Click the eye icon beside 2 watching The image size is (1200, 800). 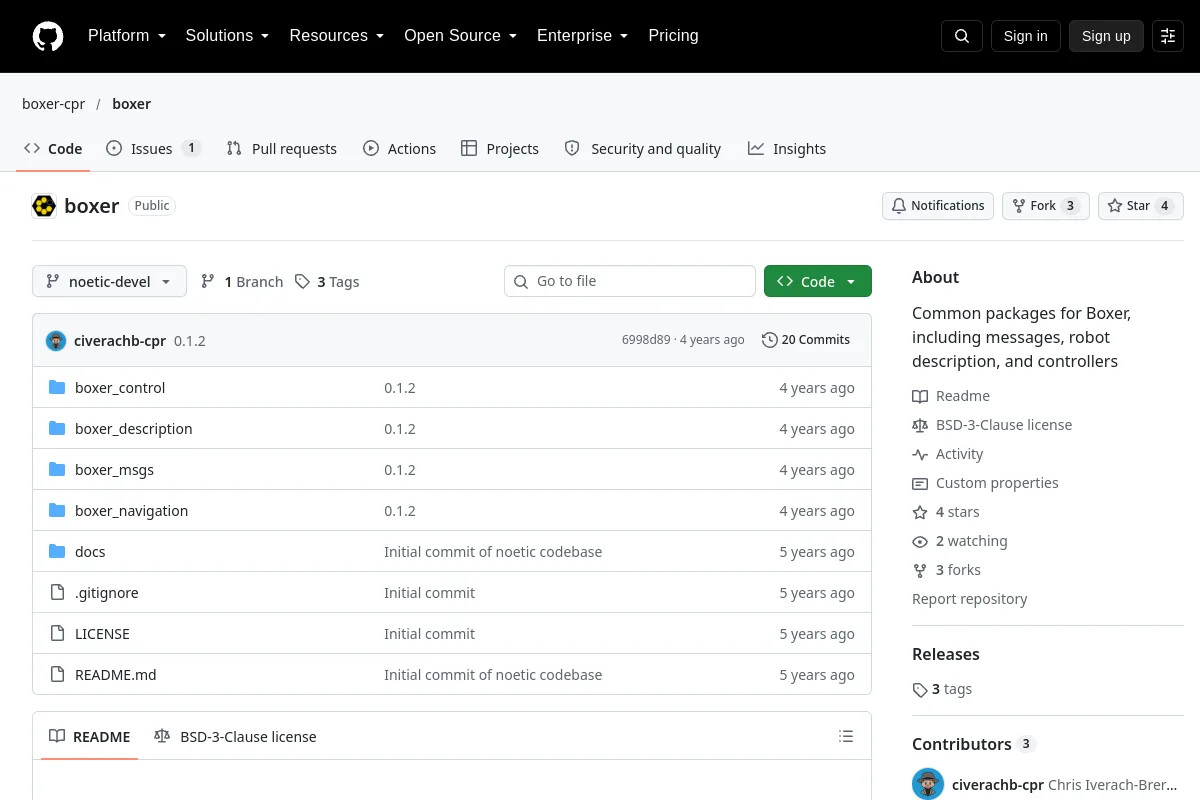click(x=920, y=541)
